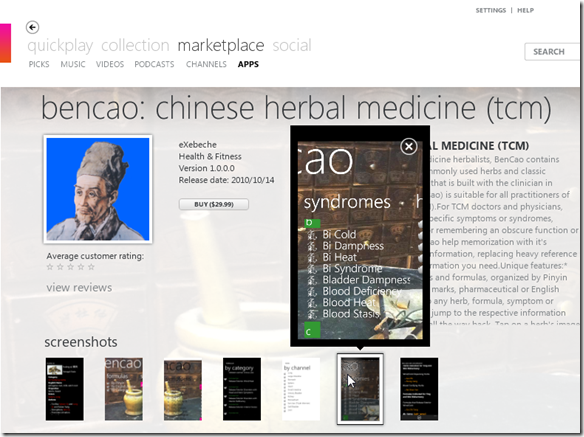Open the view reviews link
The height and width of the screenshot is (437, 584).
coord(79,288)
